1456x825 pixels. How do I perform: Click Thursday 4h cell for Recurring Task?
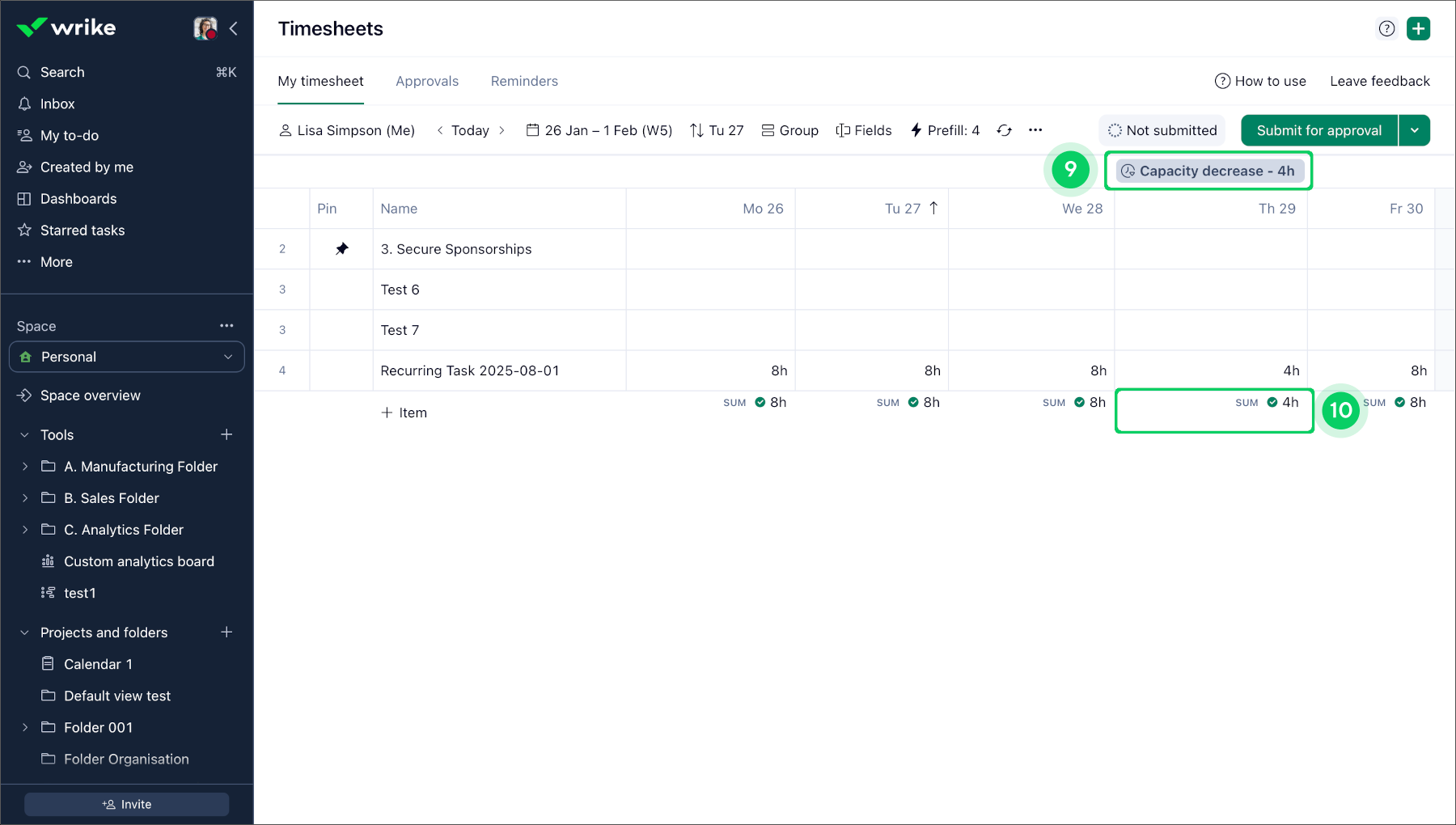tap(1211, 370)
